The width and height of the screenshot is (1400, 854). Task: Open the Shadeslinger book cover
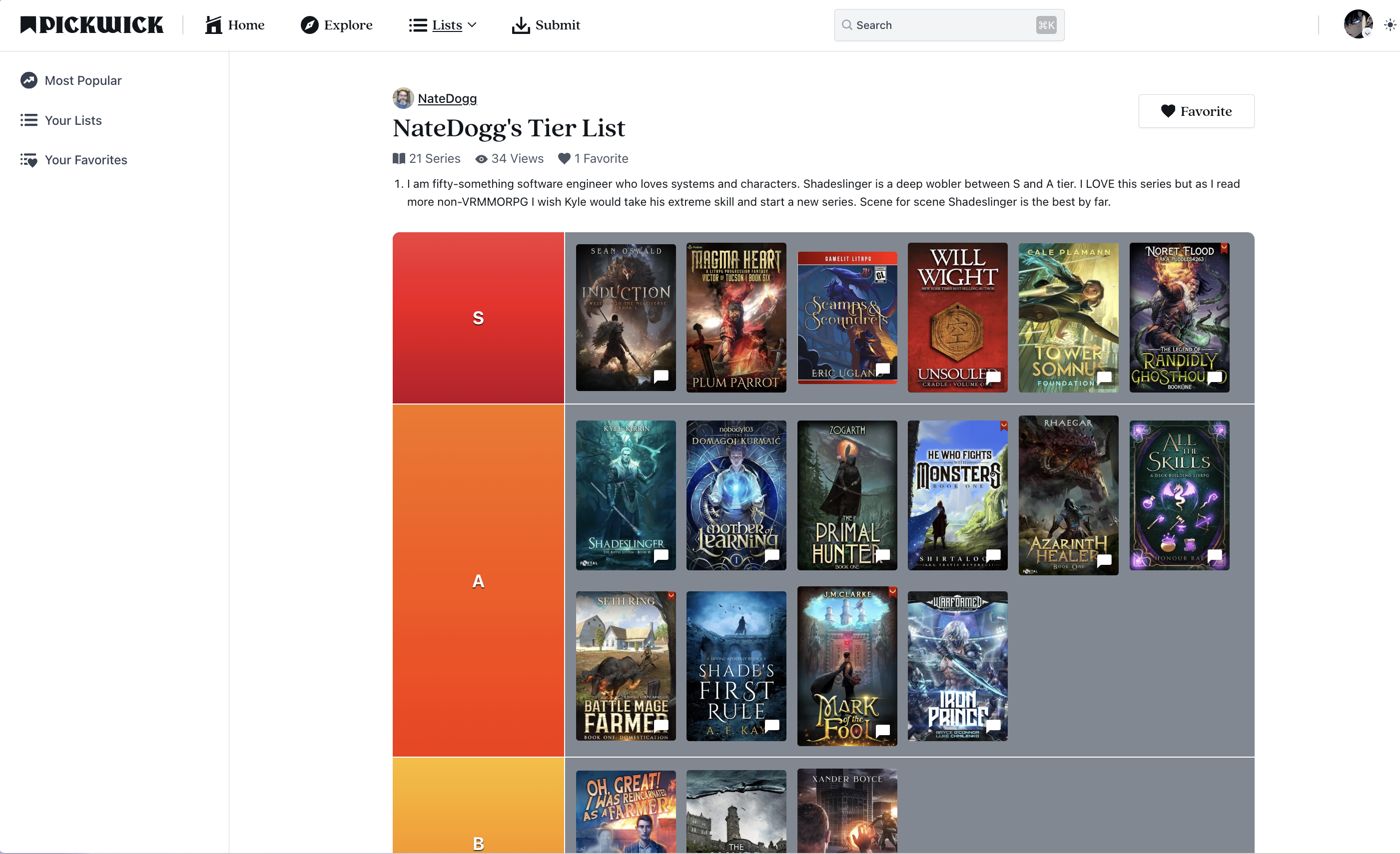[x=626, y=495]
